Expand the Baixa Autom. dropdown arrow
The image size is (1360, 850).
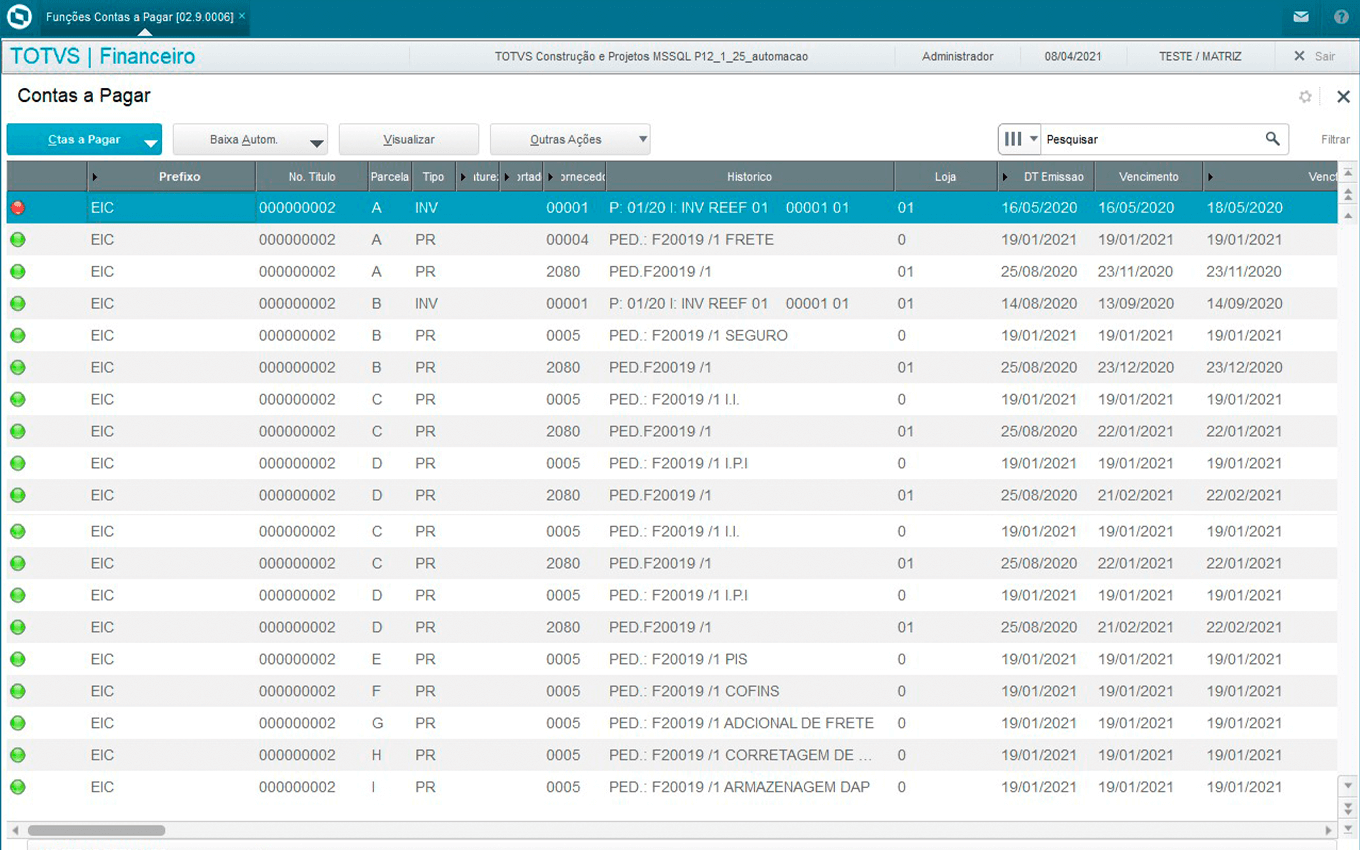(316, 143)
